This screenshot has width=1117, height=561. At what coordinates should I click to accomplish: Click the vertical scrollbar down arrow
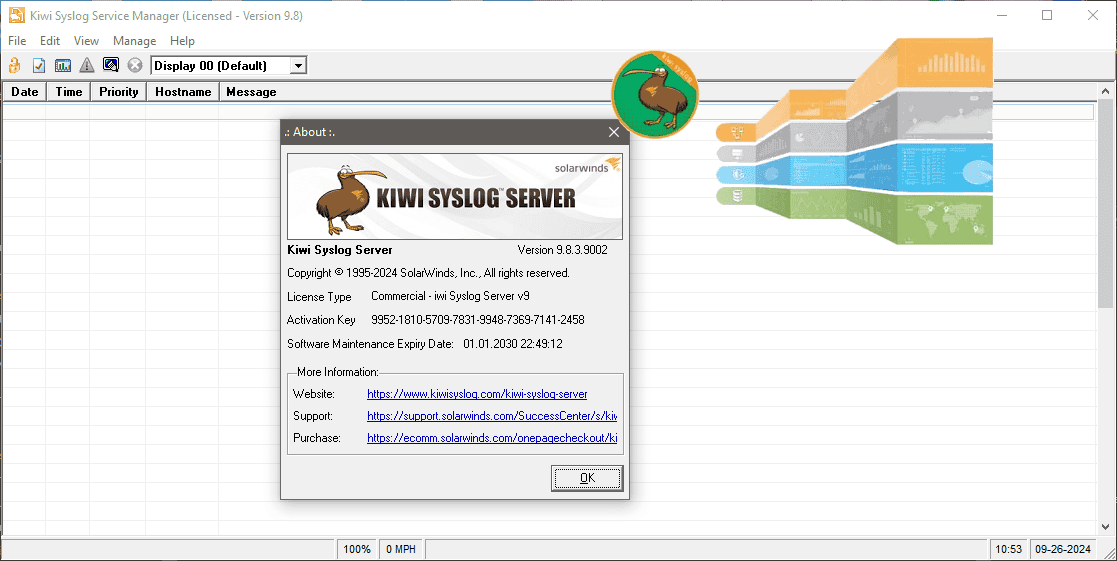pyautogui.click(x=1107, y=526)
